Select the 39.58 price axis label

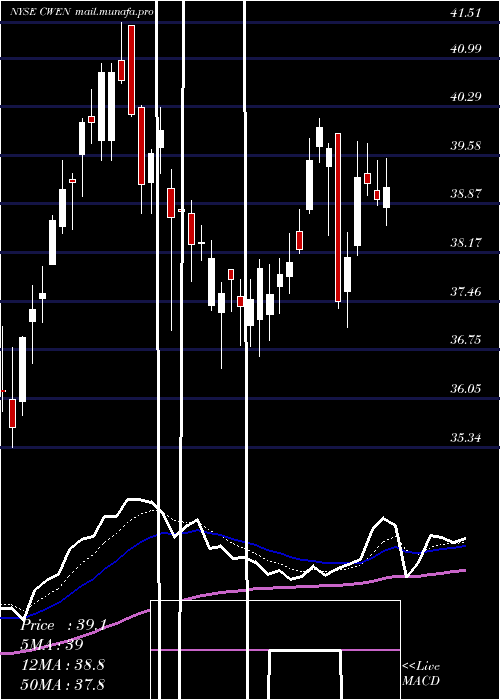click(x=466, y=146)
